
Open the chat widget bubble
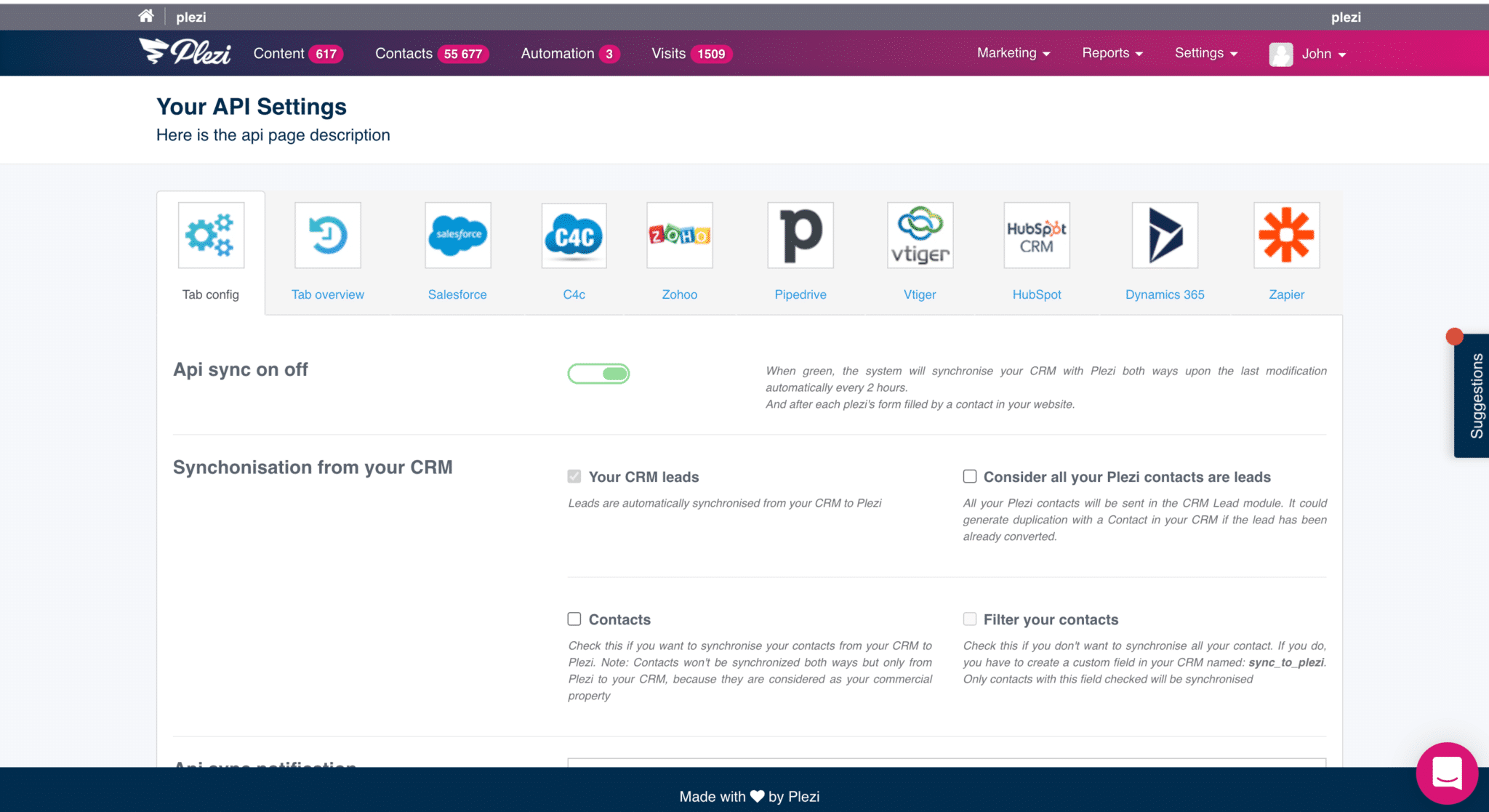(x=1447, y=773)
